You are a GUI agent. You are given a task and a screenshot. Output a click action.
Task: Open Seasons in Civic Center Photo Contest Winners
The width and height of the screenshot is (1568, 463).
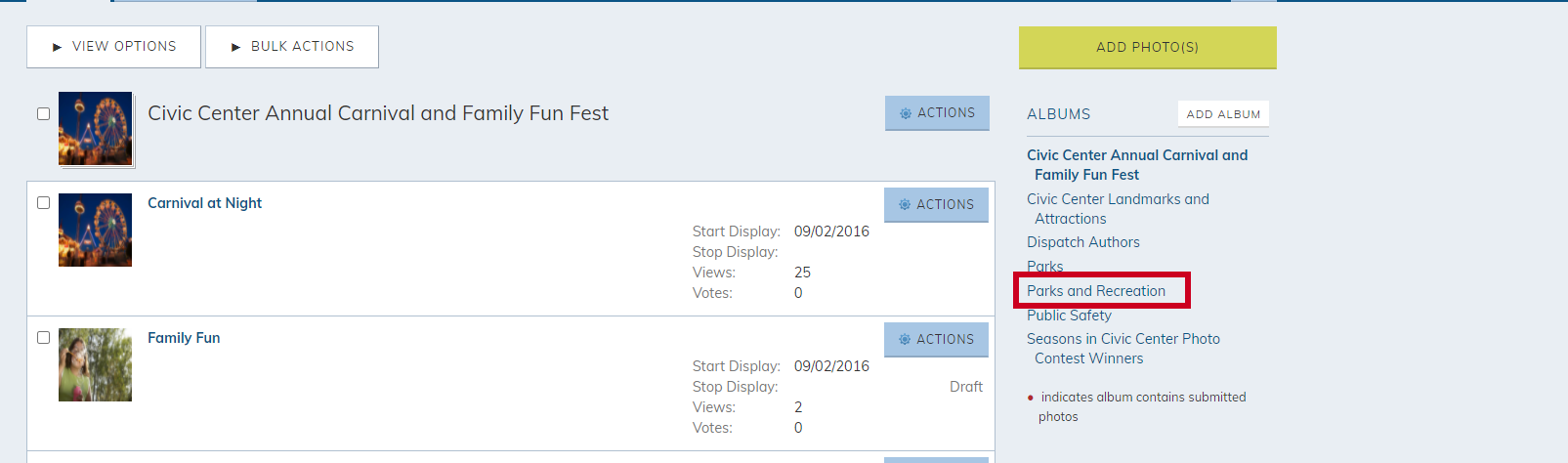[1123, 349]
